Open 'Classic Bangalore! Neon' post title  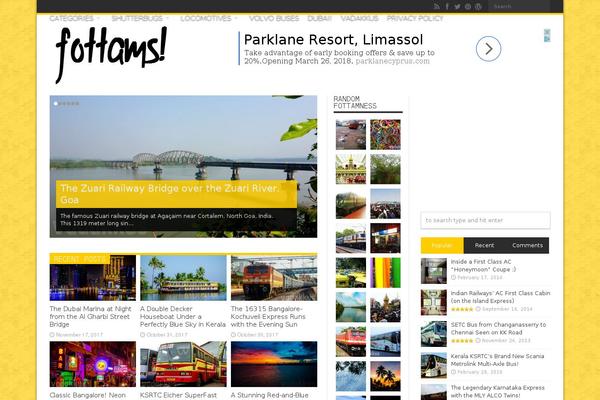pyautogui.click(x=87, y=395)
